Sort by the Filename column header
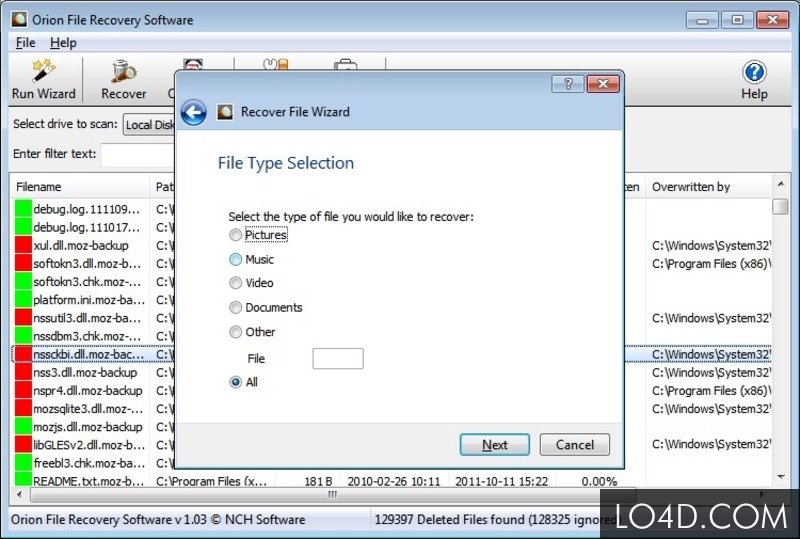 (80, 187)
